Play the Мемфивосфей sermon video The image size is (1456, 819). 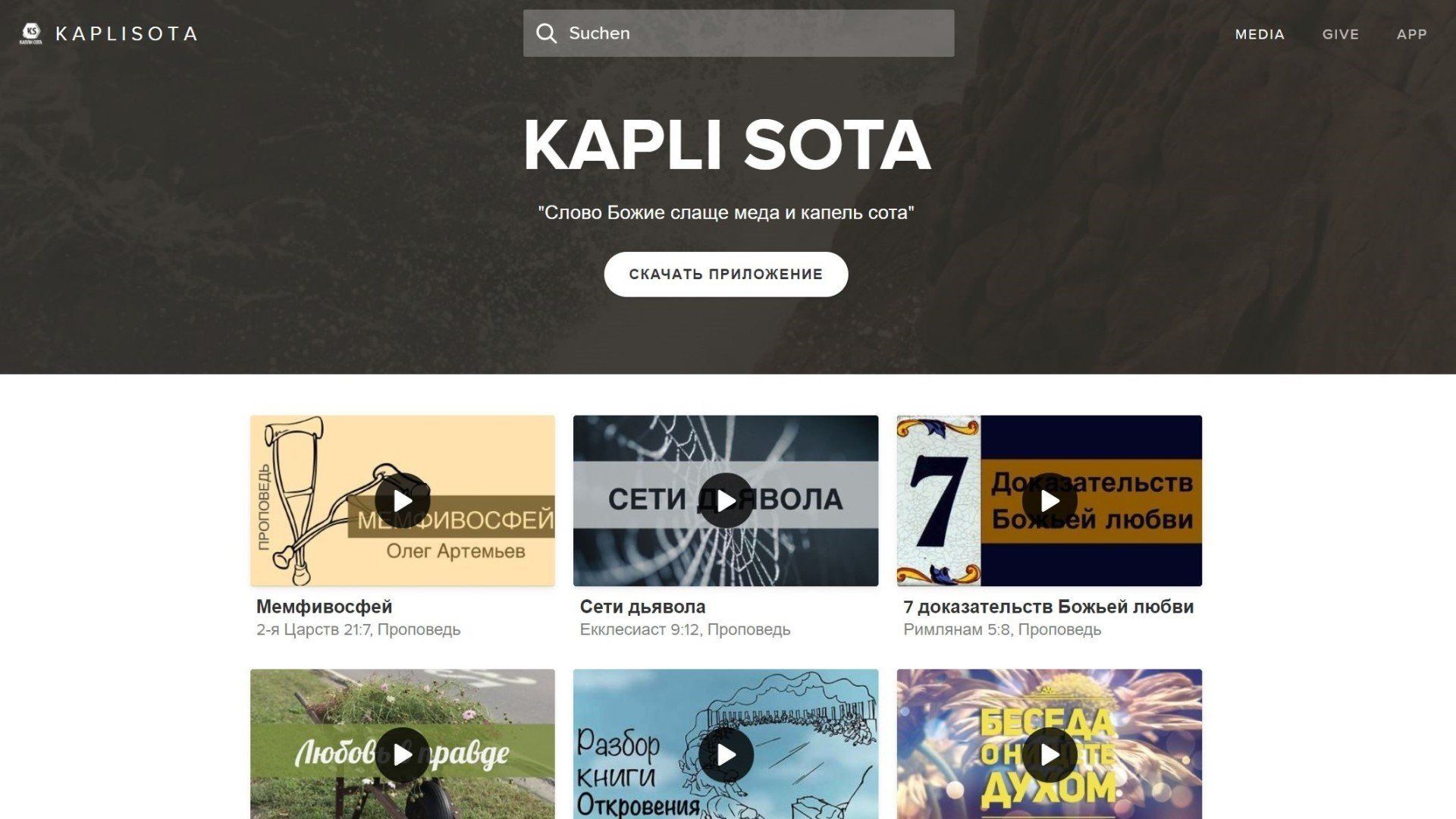pos(403,501)
